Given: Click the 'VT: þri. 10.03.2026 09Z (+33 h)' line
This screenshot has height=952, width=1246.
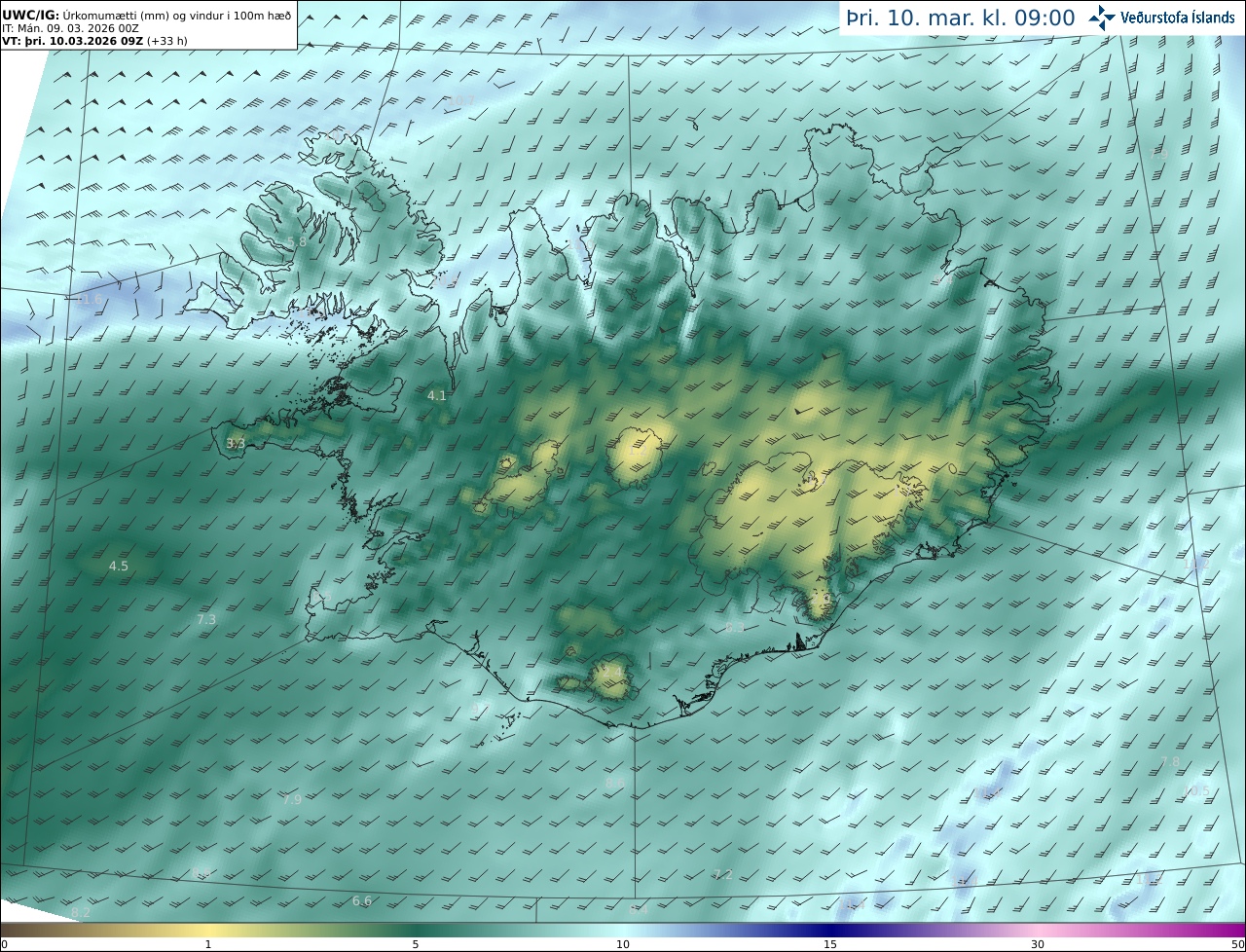Looking at the screenshot, I should (x=95, y=41).
